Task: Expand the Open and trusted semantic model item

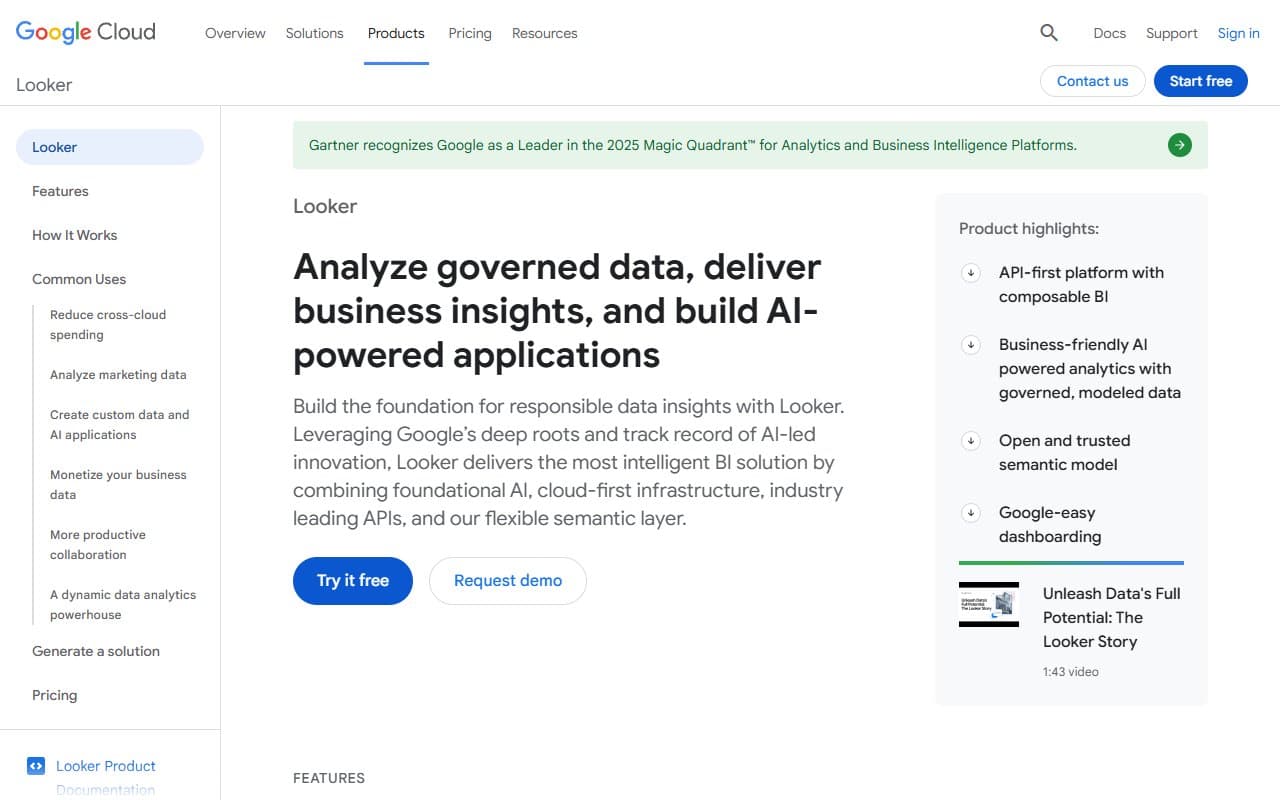Action: tap(970, 440)
